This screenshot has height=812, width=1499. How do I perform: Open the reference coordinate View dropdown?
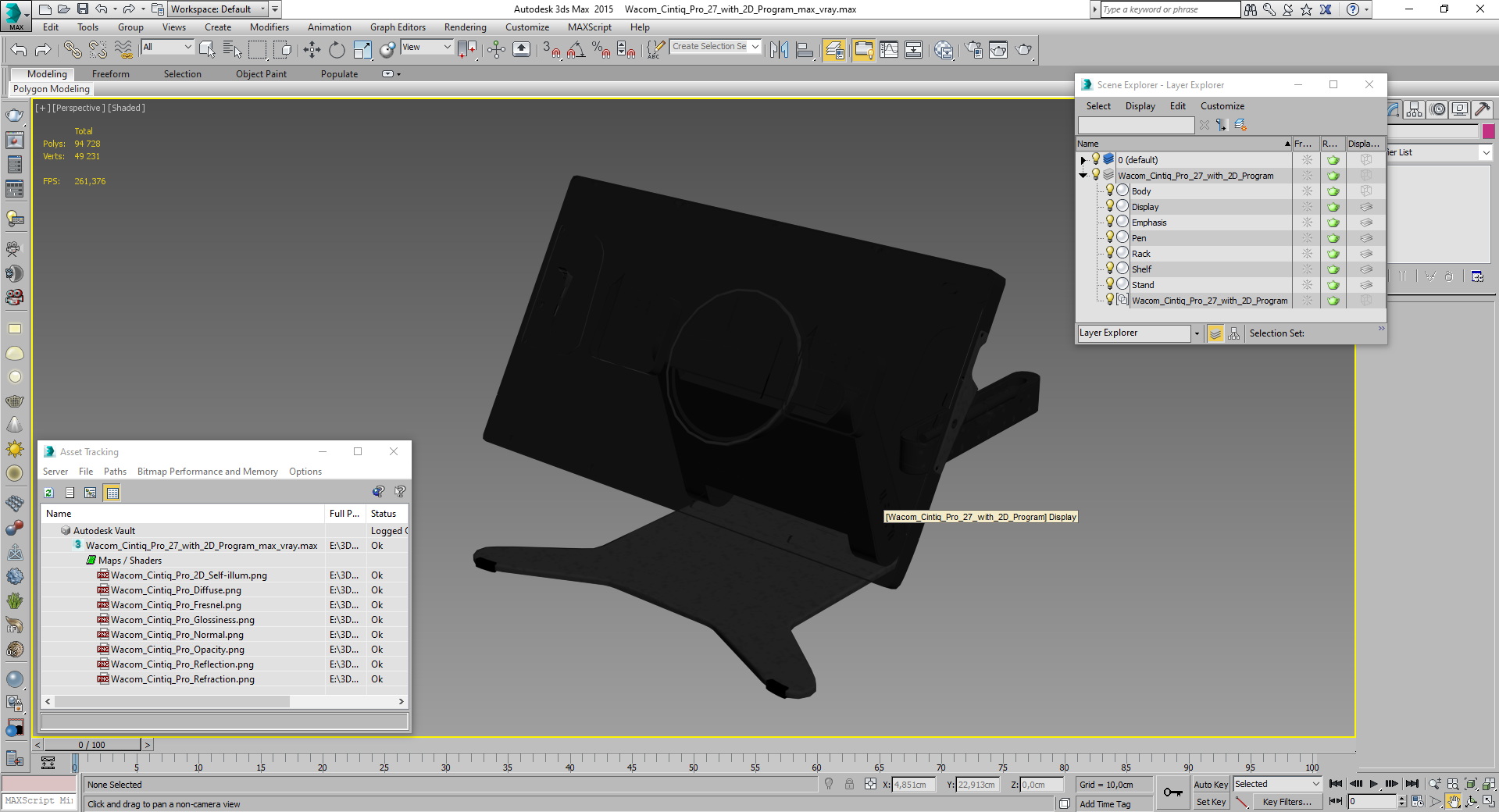pos(427,47)
